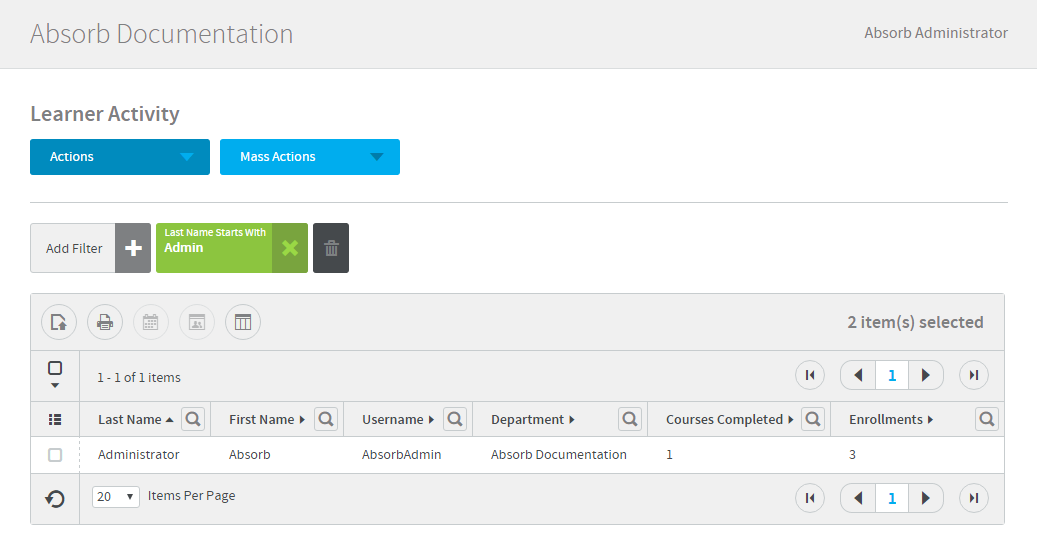Click the Absorb Documentation title

pyautogui.click(x=161, y=34)
